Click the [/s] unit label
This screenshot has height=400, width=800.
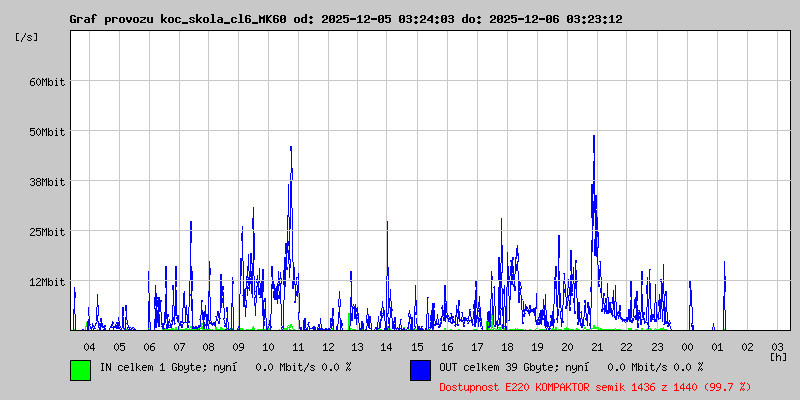click(x=27, y=37)
